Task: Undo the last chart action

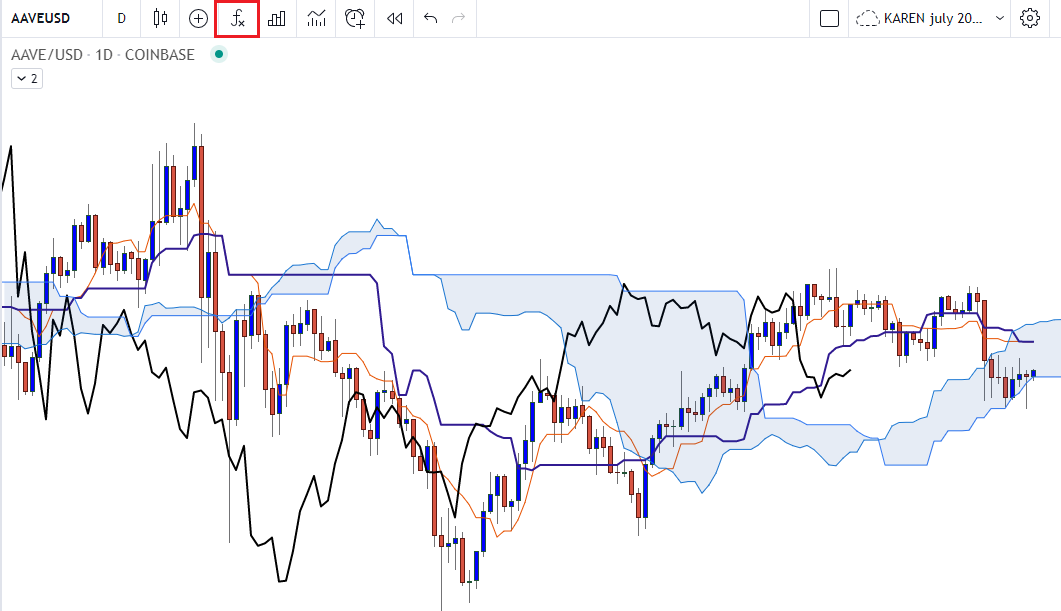Action: 428,18
